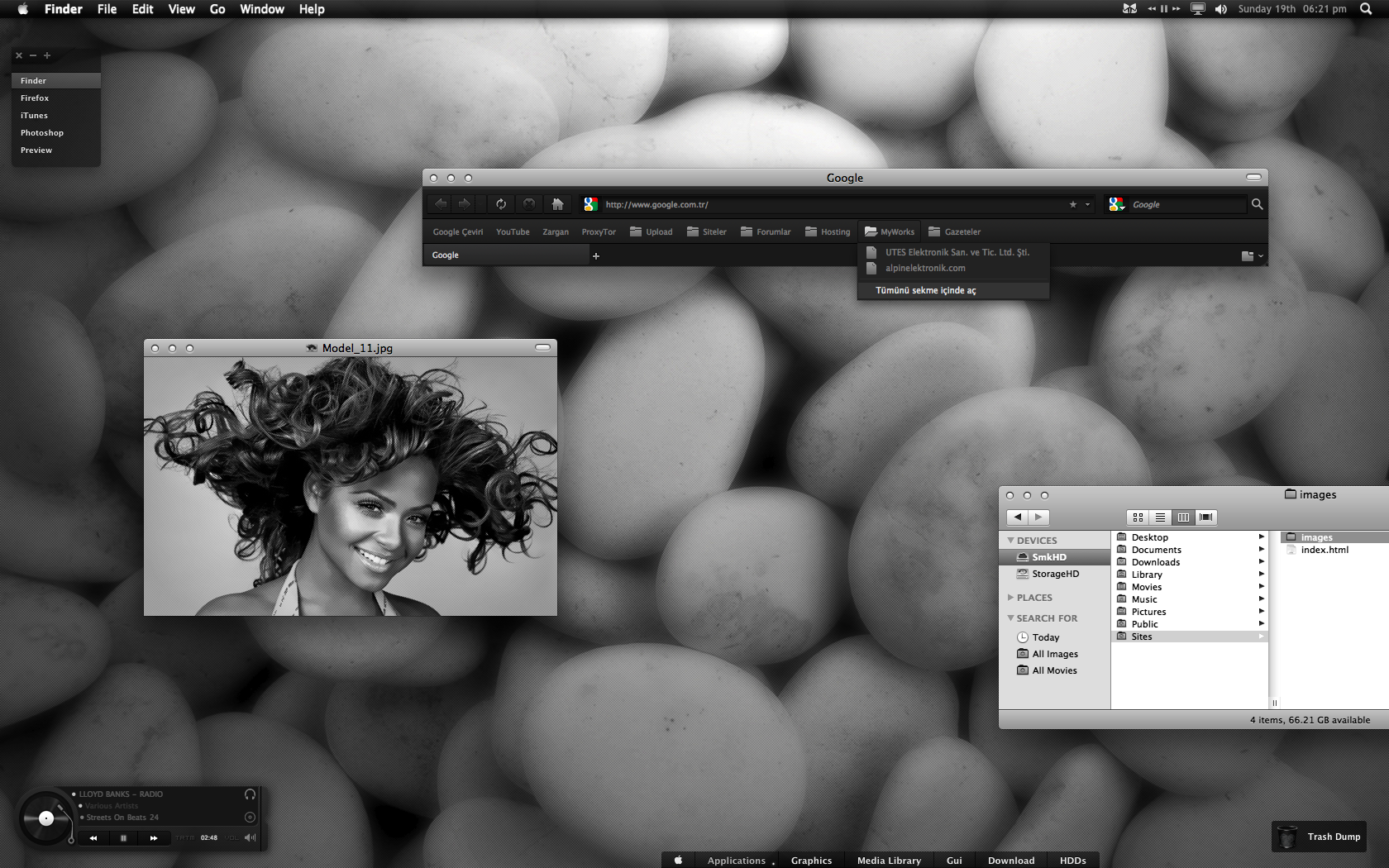
Task: Click All Images in the Finder sidebar
Action: coord(1054,654)
